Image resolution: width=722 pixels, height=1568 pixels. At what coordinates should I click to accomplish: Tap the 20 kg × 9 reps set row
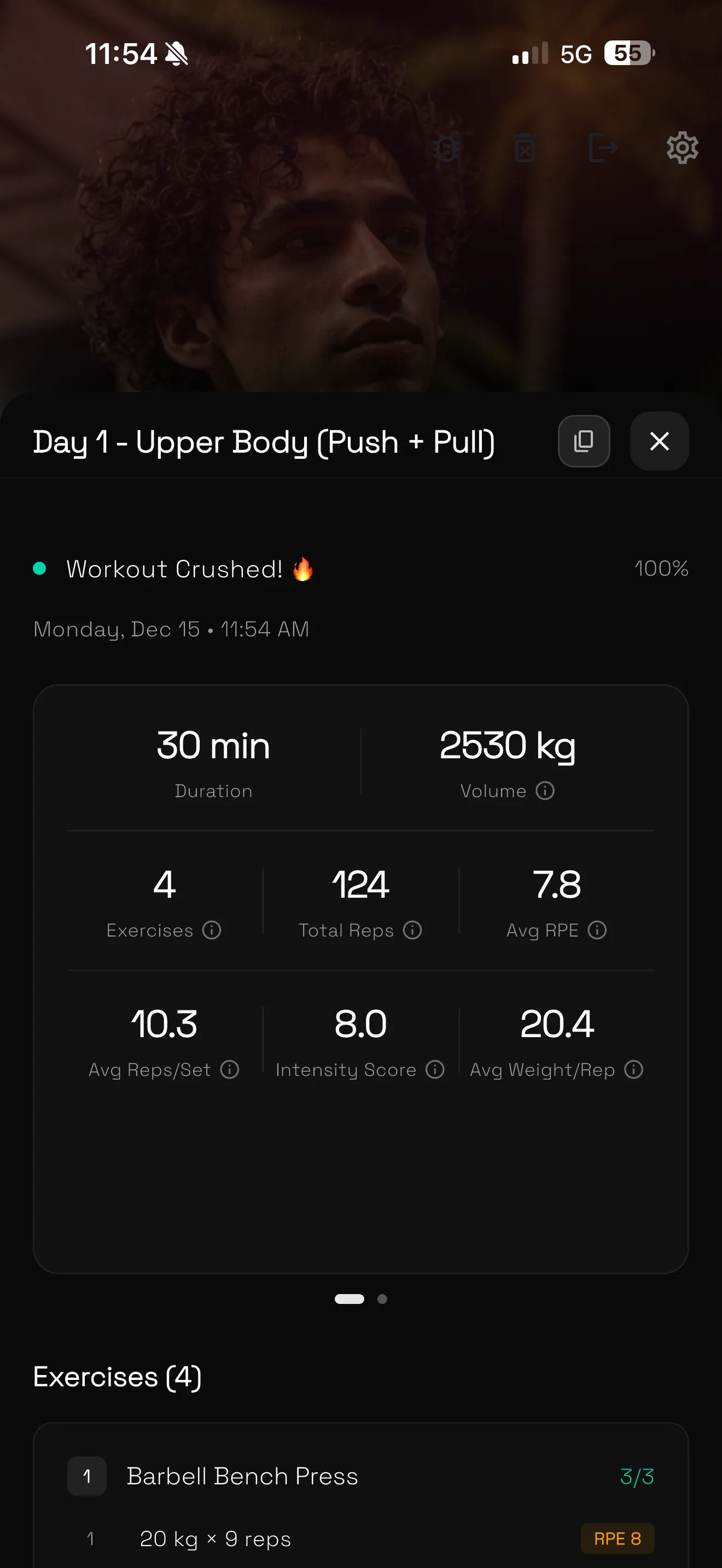point(216,1538)
